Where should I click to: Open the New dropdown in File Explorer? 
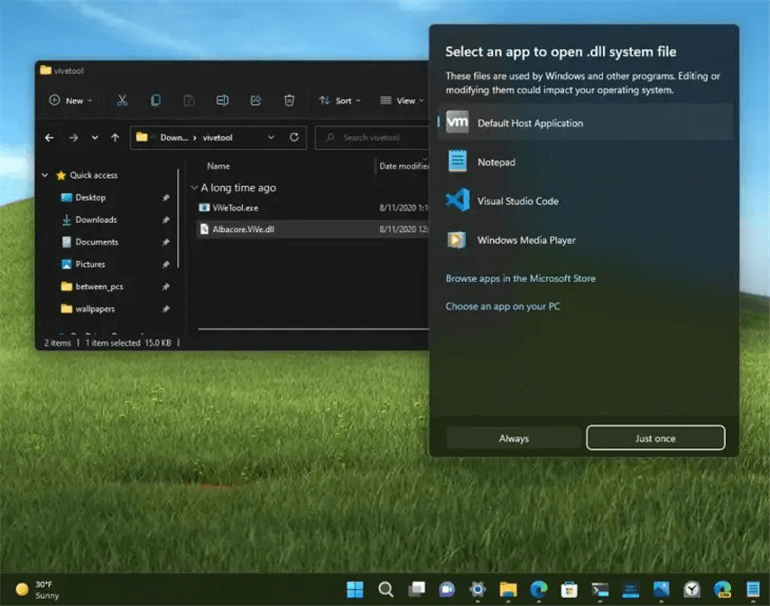click(x=71, y=101)
